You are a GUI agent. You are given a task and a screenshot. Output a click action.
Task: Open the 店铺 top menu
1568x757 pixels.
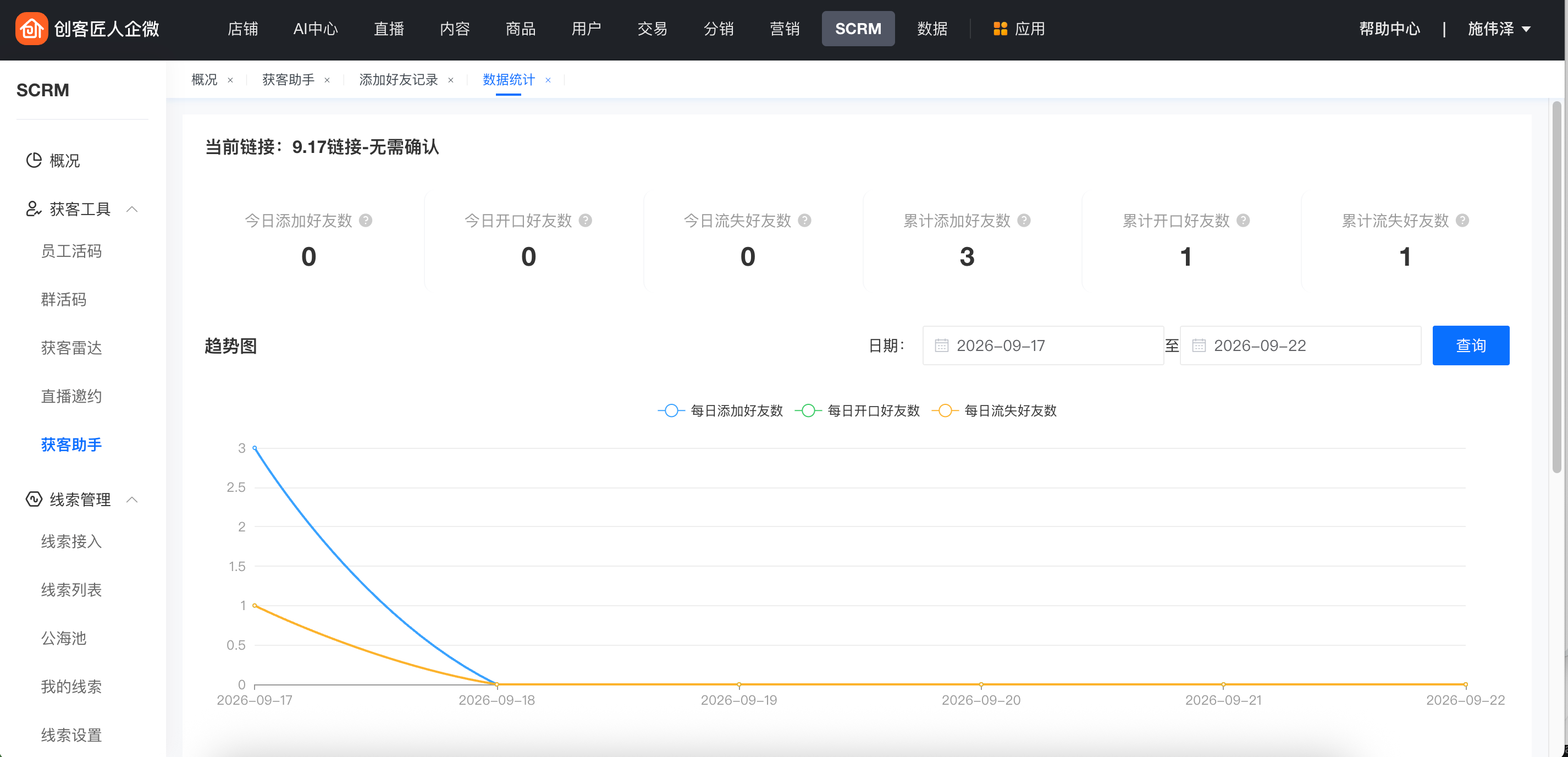242,29
